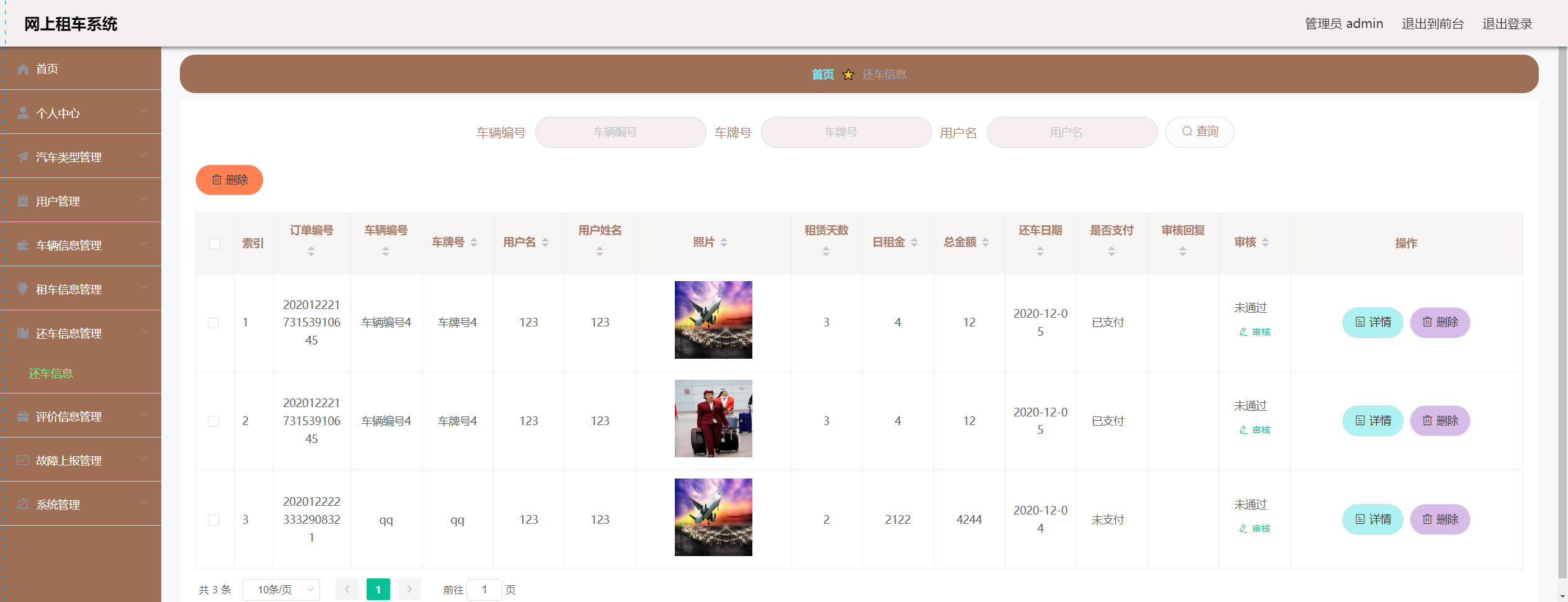This screenshot has width=1568, height=602.
Task: Sort by 还车日期 column sort arrows
Action: 1040,251
